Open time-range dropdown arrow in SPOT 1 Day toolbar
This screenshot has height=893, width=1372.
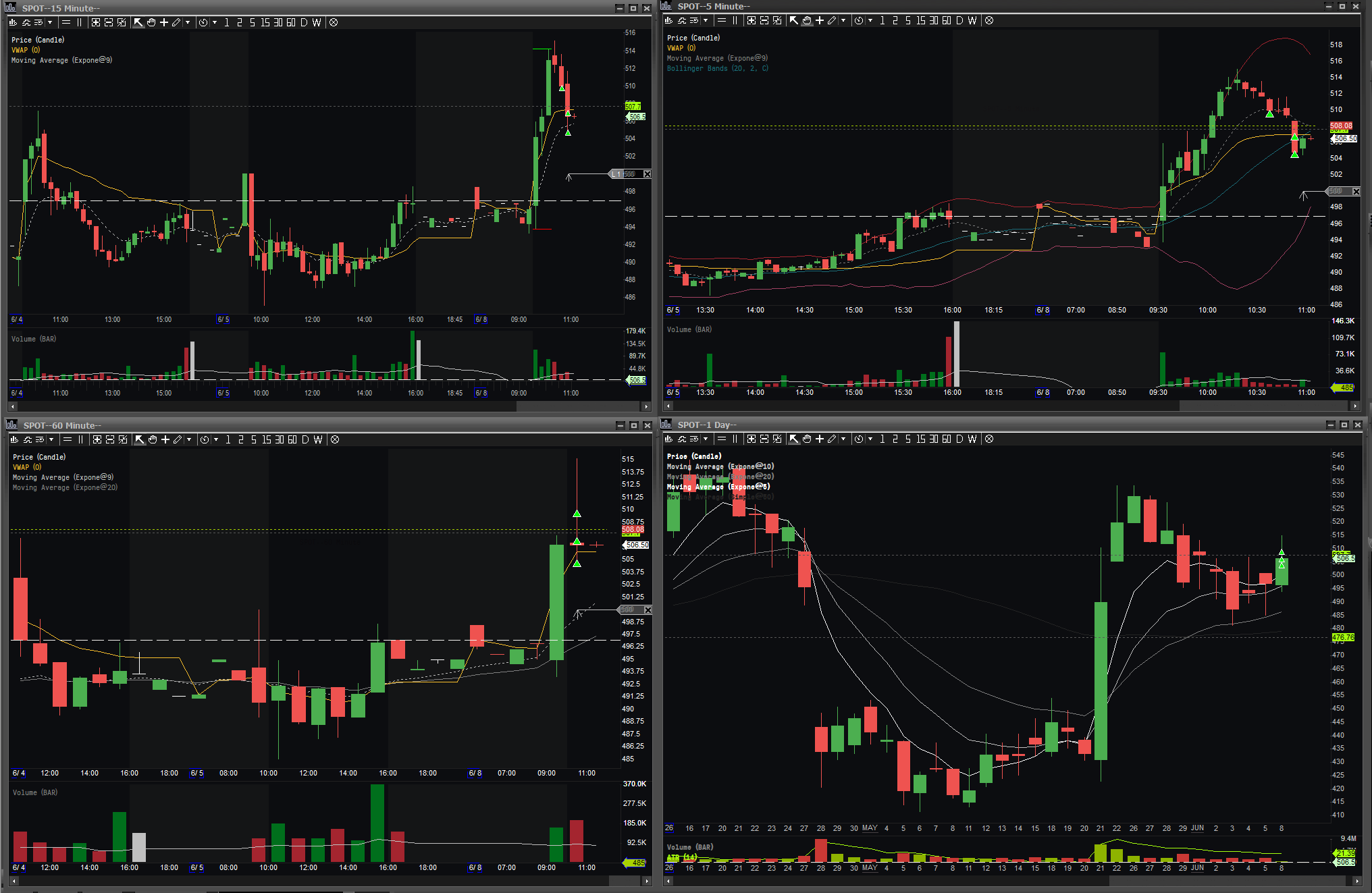(x=870, y=439)
